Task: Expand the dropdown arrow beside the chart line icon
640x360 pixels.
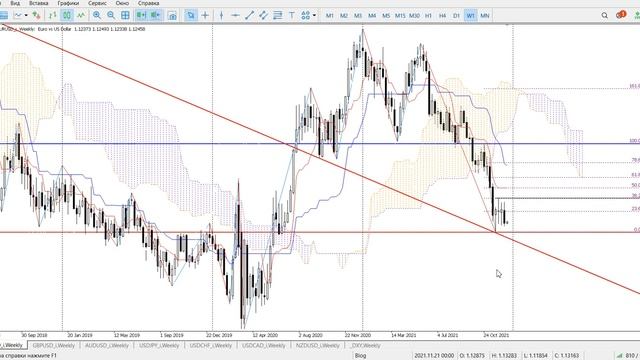Action: point(26,16)
